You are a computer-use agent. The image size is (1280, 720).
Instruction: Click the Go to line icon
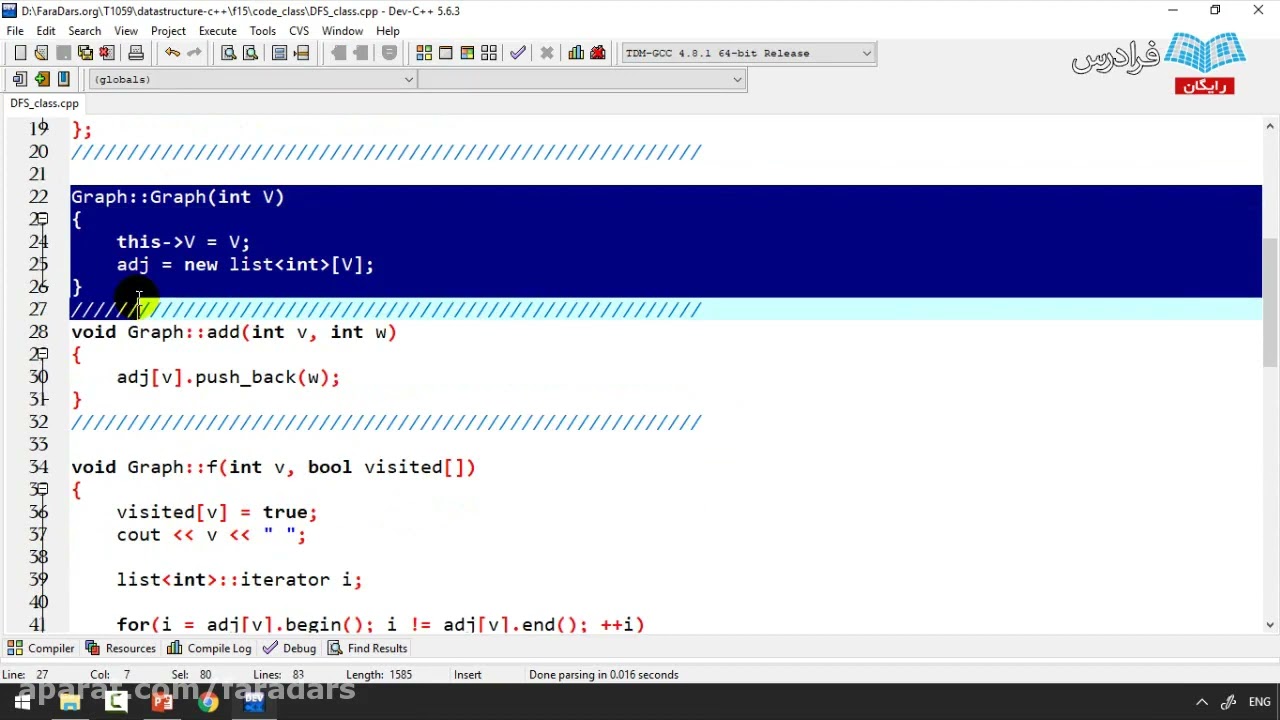coord(301,53)
